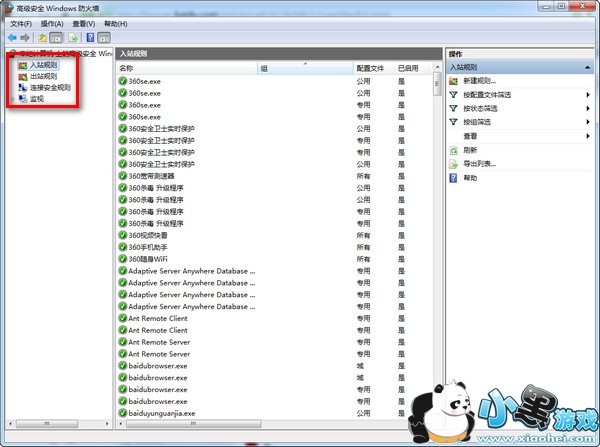This screenshot has width=600, height=447.
Task: Select the 360手机助手 rule row
Action: pos(274,247)
